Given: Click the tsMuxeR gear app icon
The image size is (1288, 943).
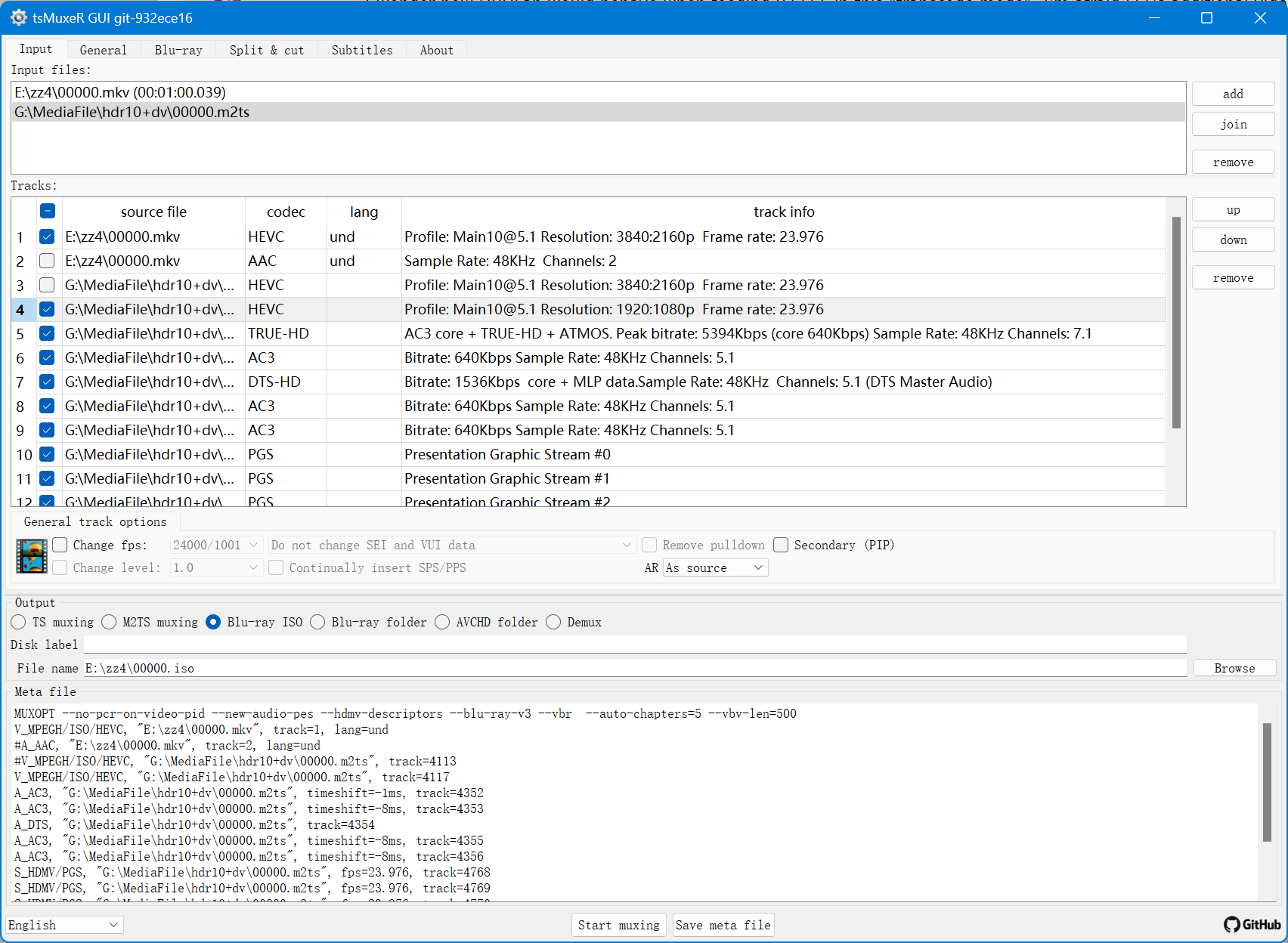Looking at the screenshot, I should point(18,17).
